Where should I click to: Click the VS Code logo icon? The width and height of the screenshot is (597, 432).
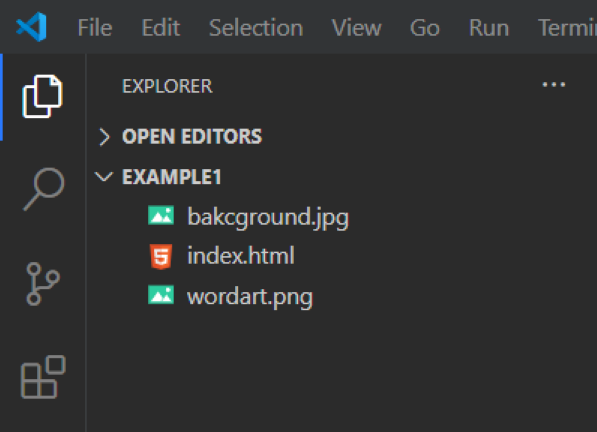pyautogui.click(x=32, y=27)
